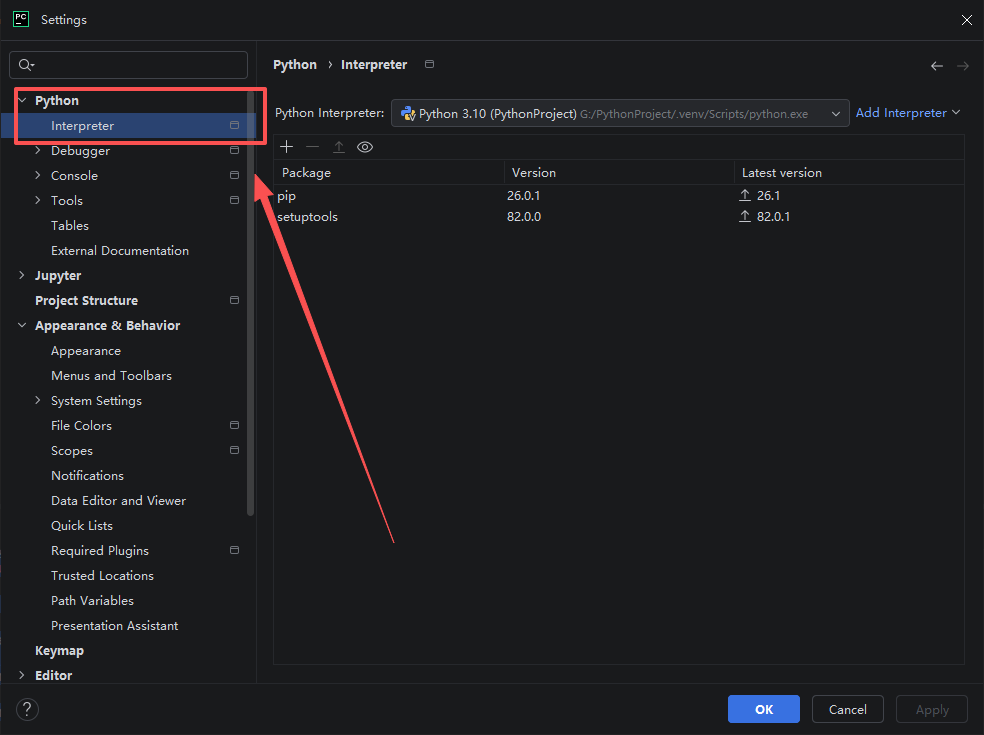Sort by the Package column header
984x735 pixels.
(389, 173)
